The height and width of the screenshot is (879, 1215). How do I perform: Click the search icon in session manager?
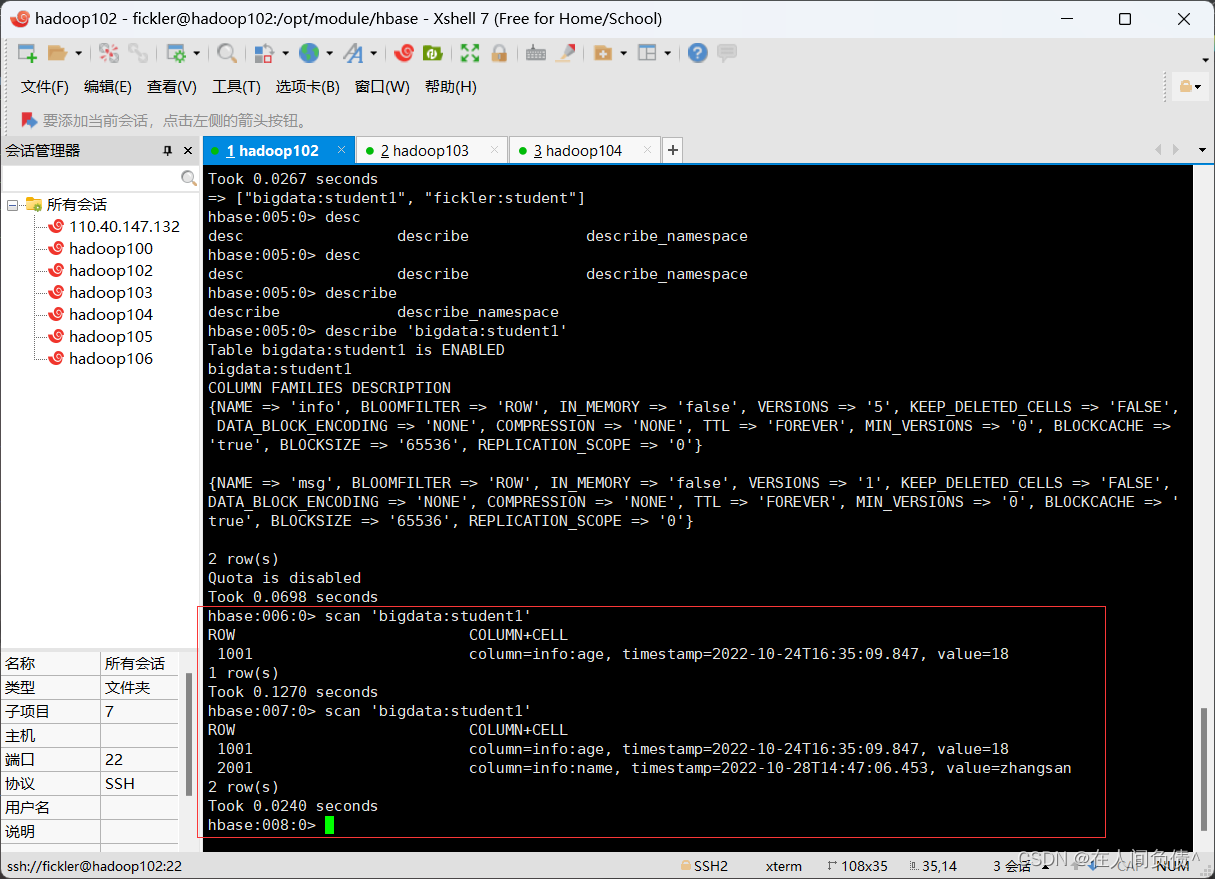(189, 178)
